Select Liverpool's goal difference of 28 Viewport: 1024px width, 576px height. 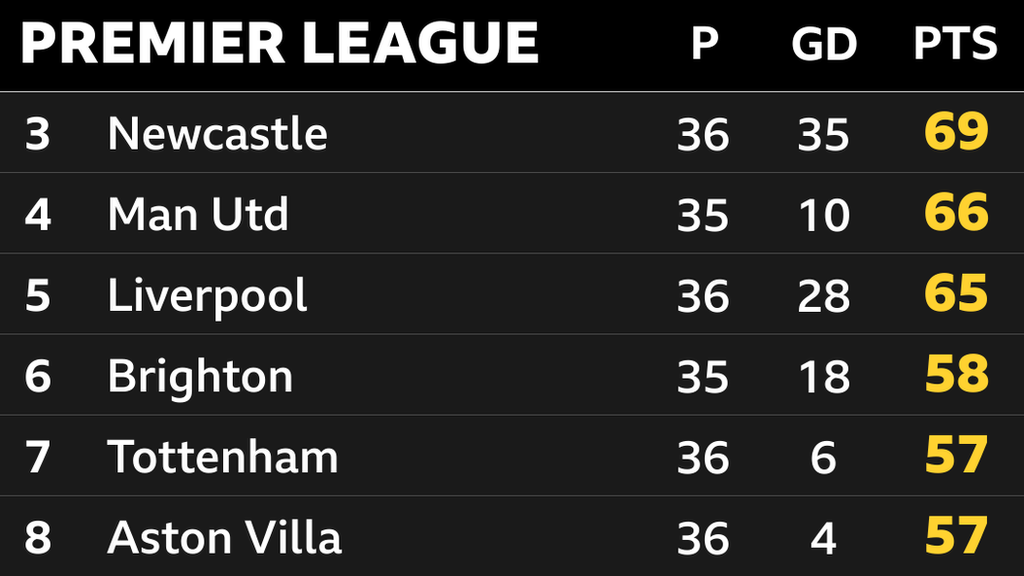824,296
